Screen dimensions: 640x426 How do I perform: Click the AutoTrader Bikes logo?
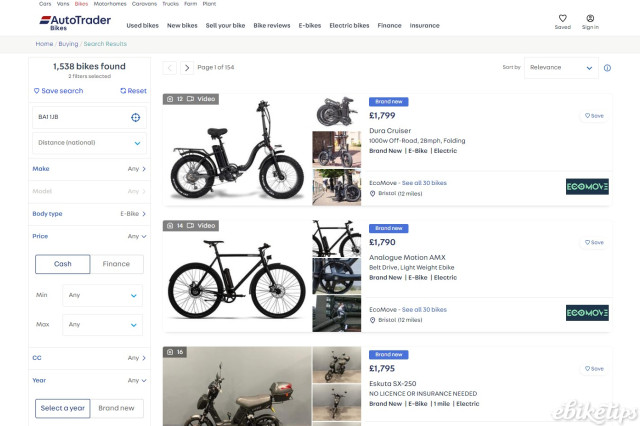(75, 22)
